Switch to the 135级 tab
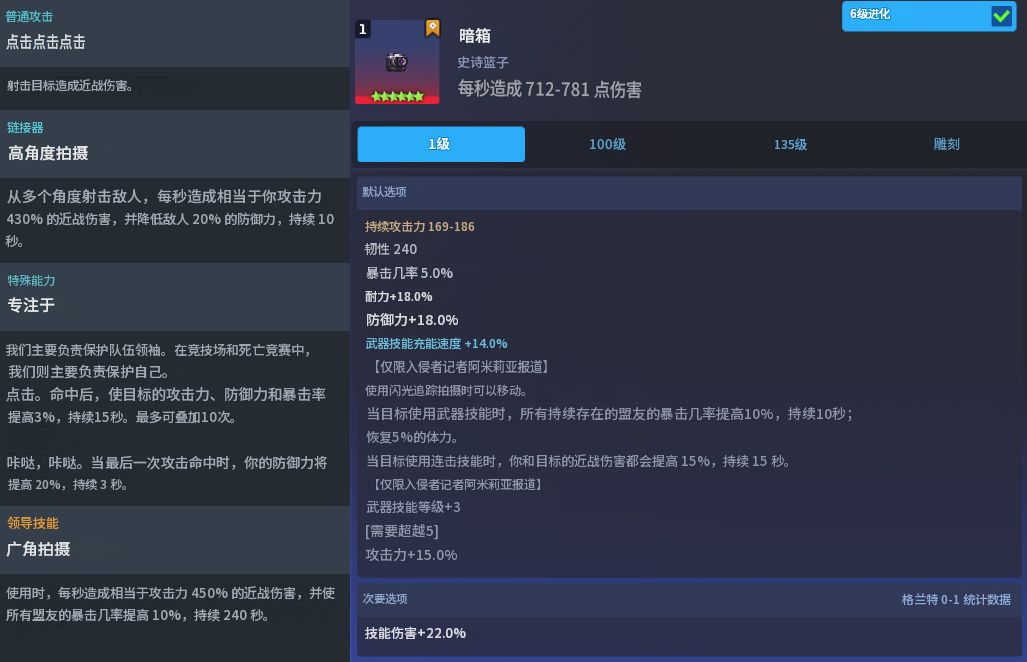The width and height of the screenshot is (1027, 662). (x=790, y=144)
